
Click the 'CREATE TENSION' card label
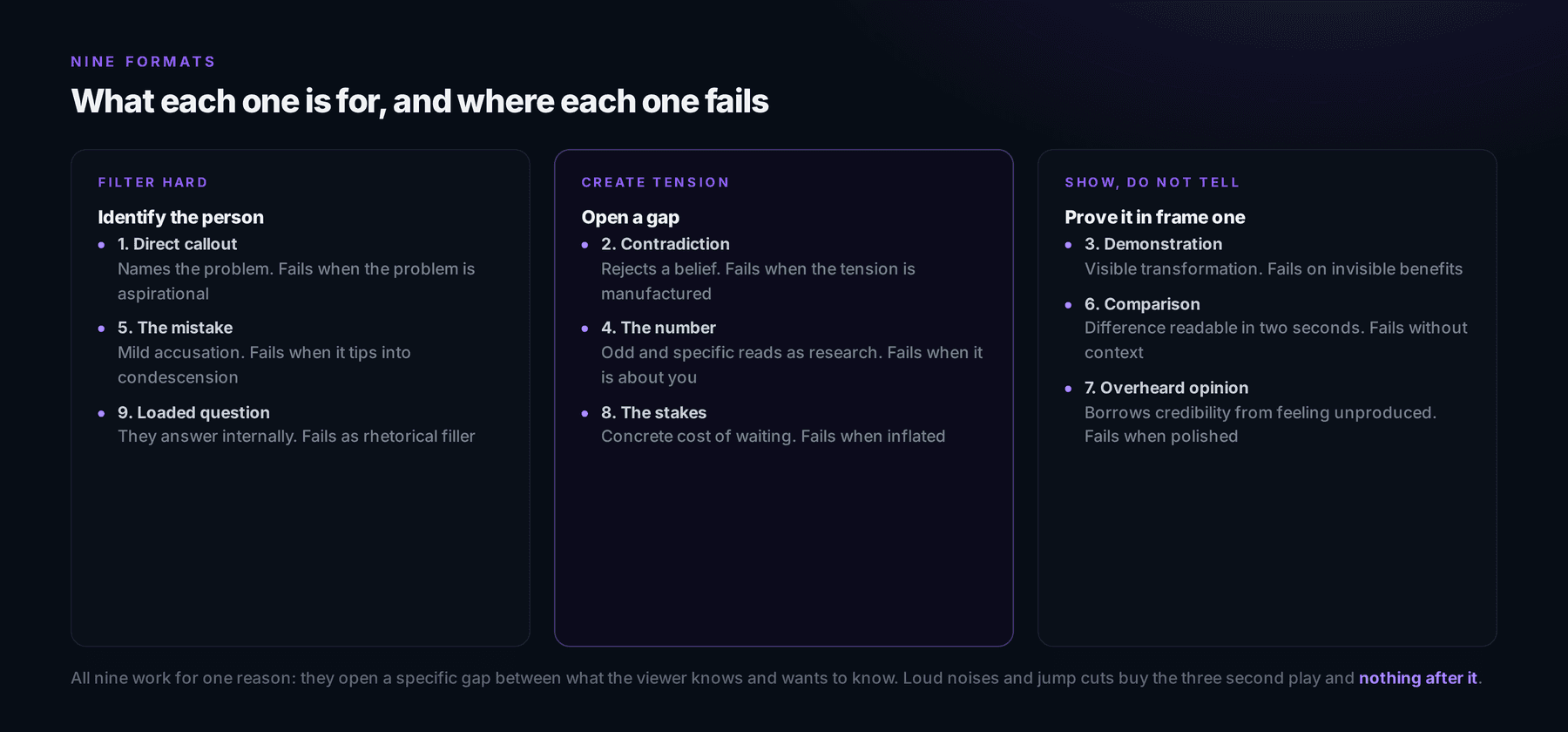pyautogui.click(x=655, y=182)
